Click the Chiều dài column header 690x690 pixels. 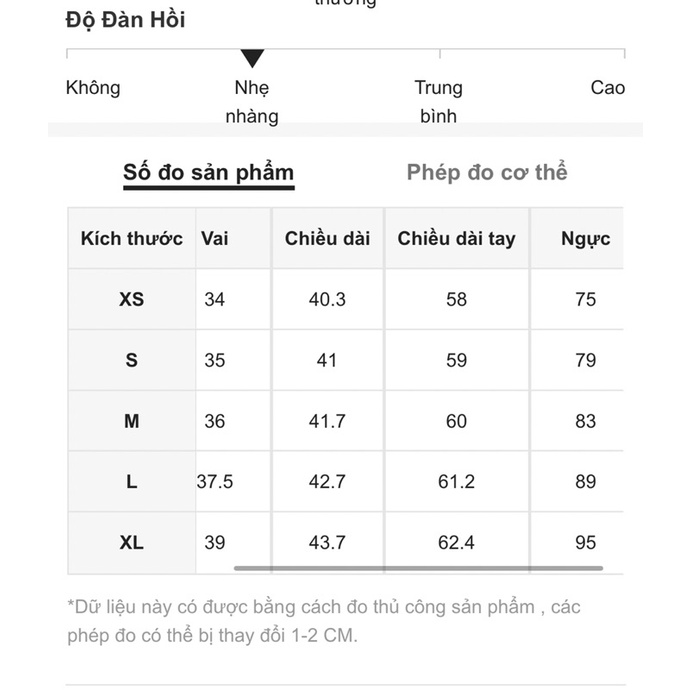pyautogui.click(x=327, y=239)
